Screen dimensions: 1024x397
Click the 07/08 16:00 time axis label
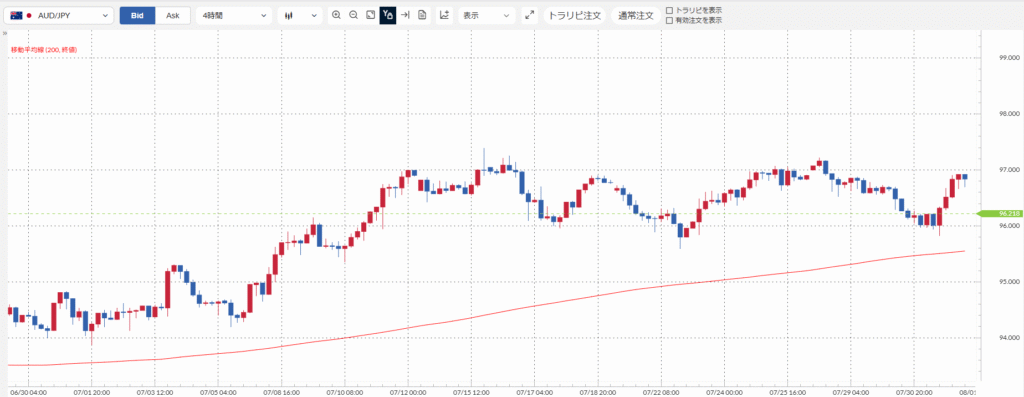click(281, 392)
